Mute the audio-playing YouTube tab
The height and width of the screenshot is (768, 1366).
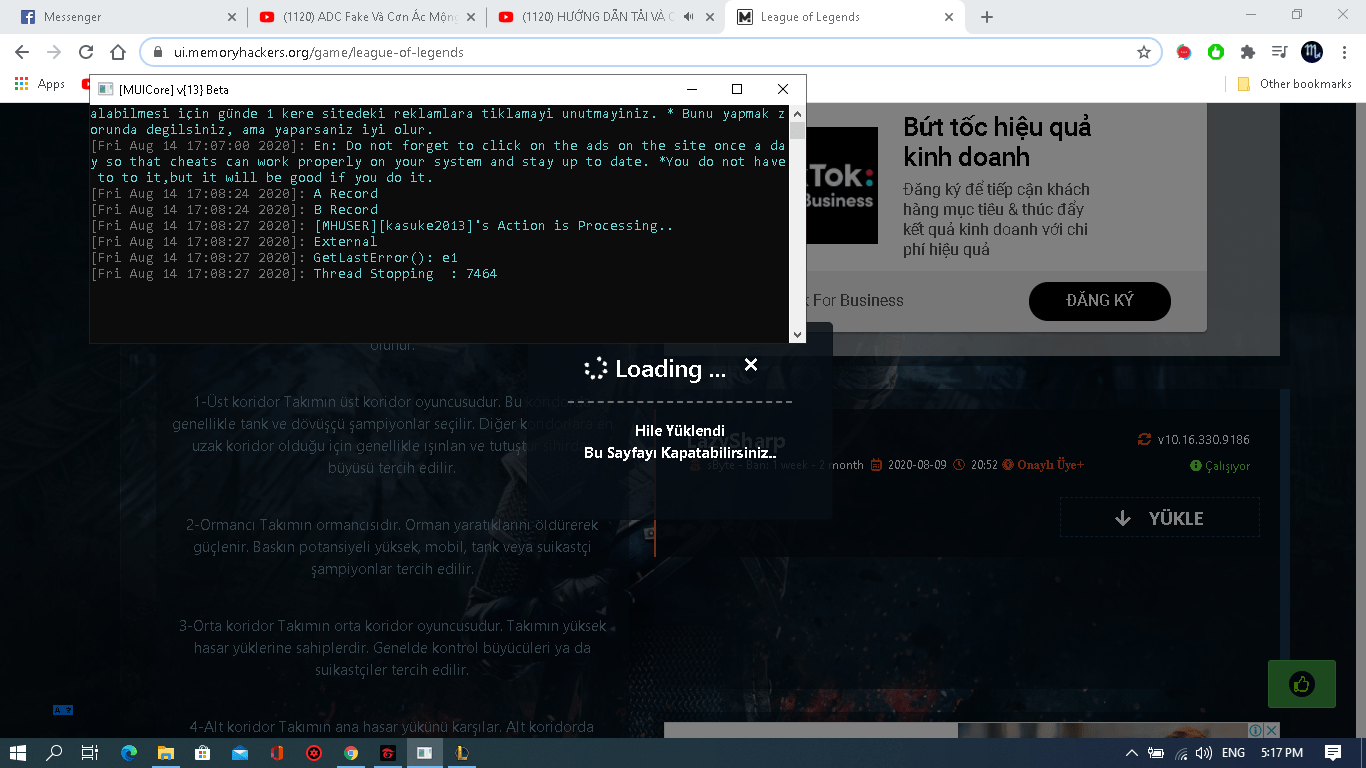tap(689, 17)
